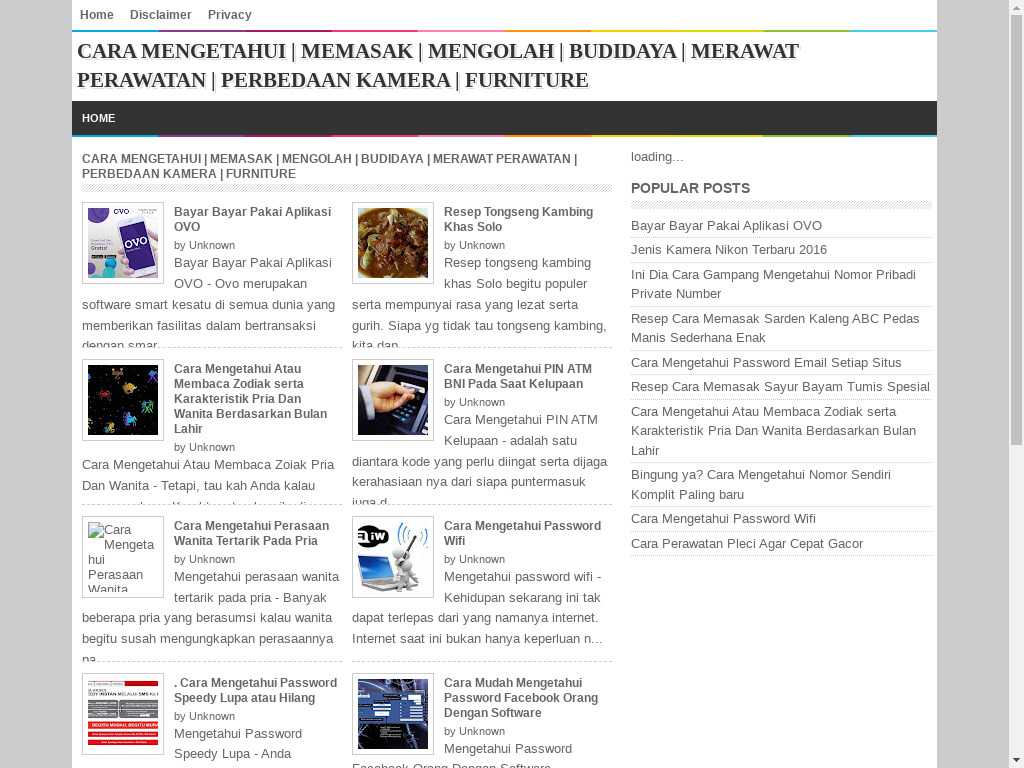Open popular post Resep Cara Memasak Sayur Bayam
1024x768 pixels.
coord(780,387)
